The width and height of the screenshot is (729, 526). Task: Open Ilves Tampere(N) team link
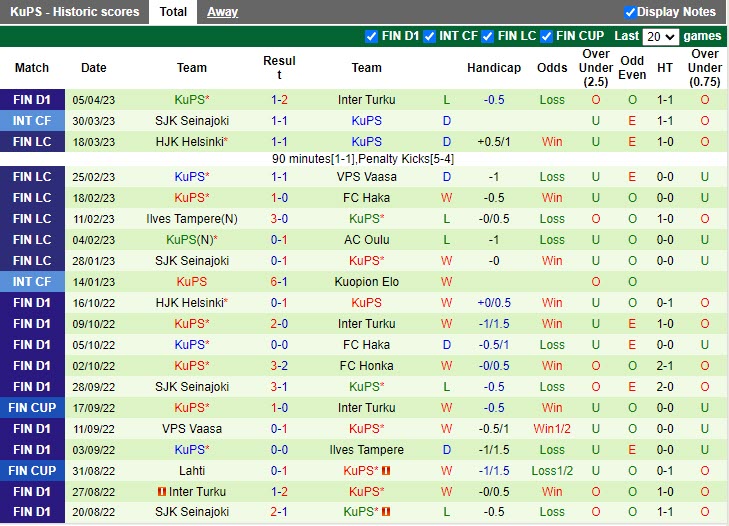192,219
